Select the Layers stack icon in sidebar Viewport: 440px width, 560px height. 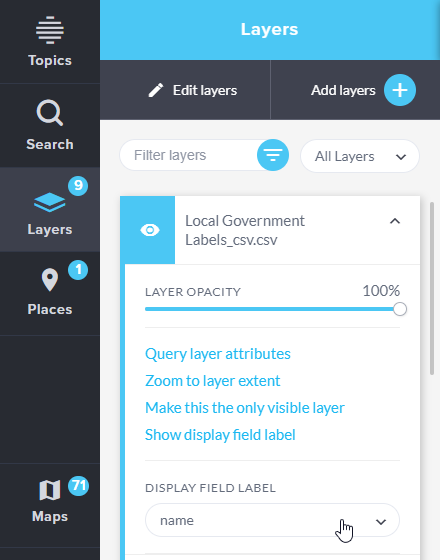(x=50, y=202)
